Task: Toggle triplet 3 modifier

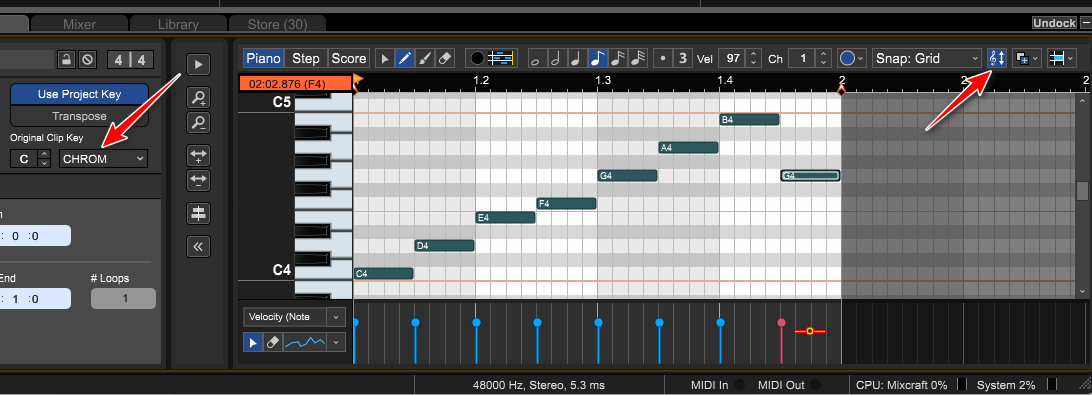Action: pos(683,59)
